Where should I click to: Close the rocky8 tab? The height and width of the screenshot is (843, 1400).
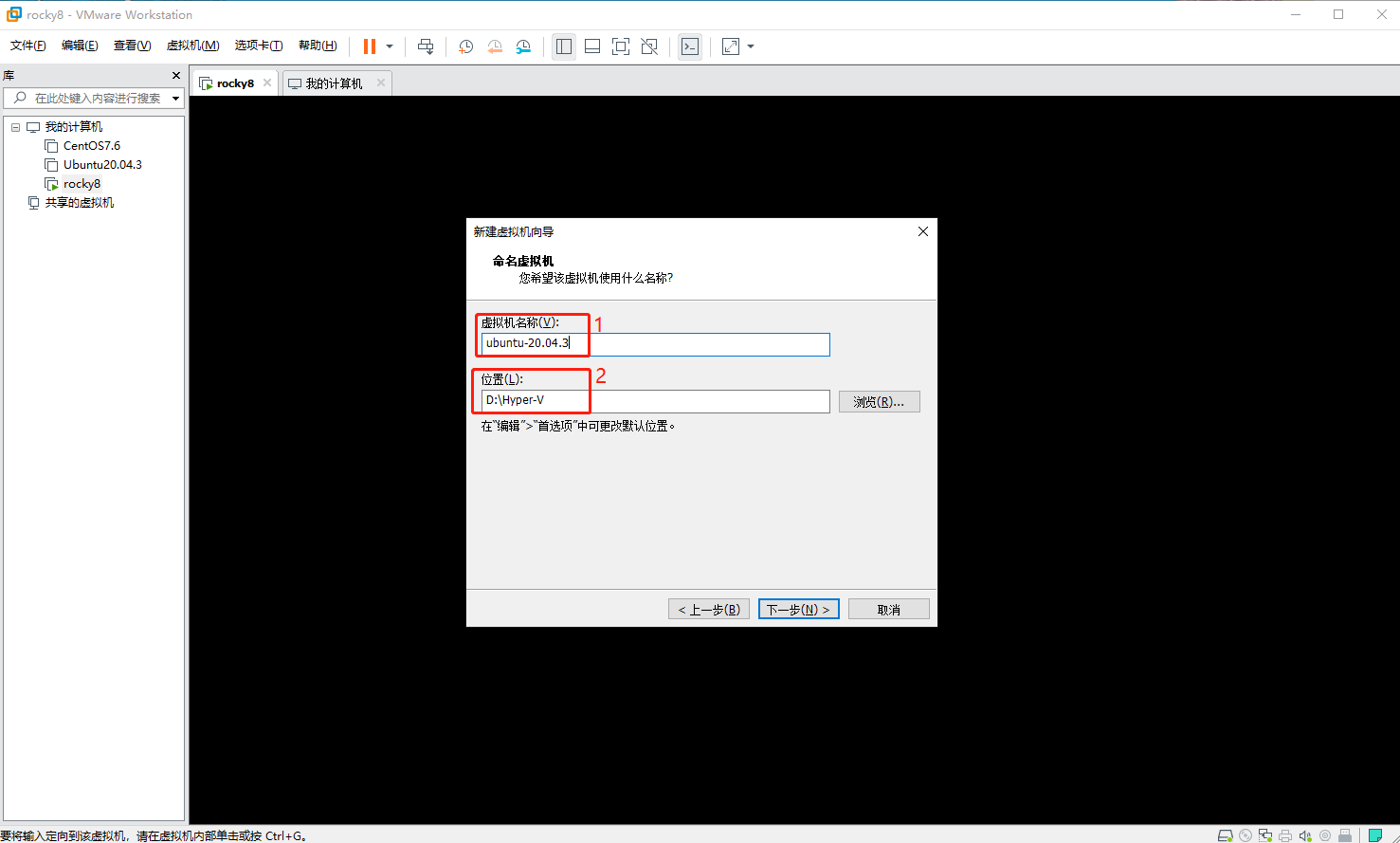coord(267,82)
